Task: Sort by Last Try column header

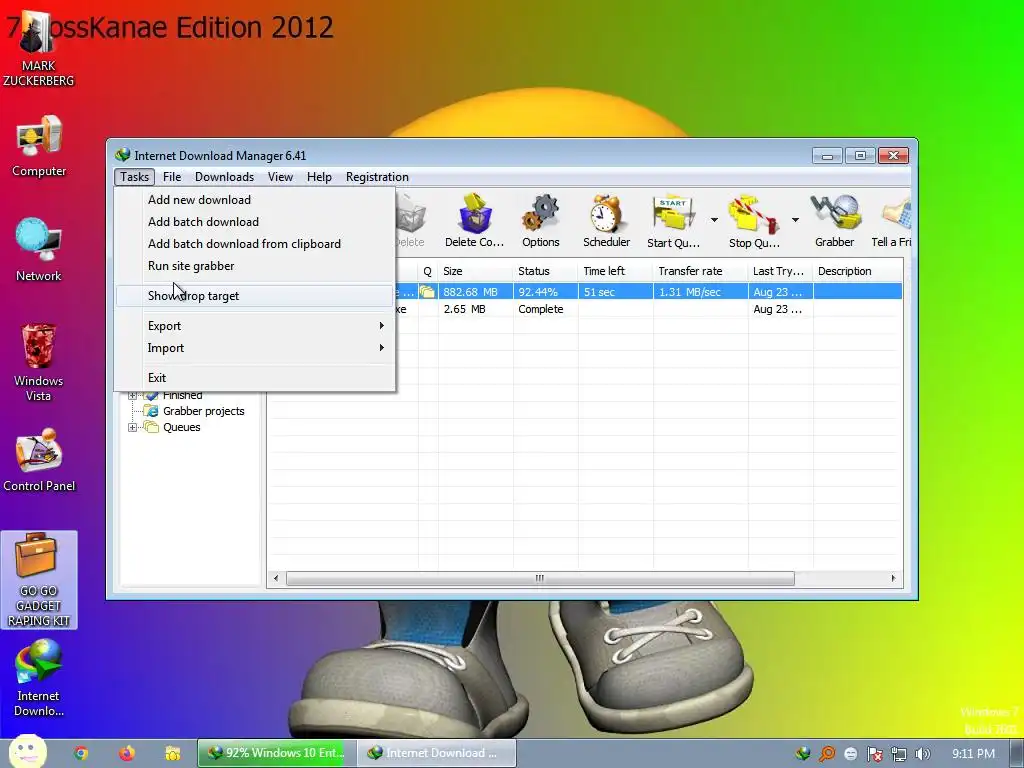Action: point(780,271)
